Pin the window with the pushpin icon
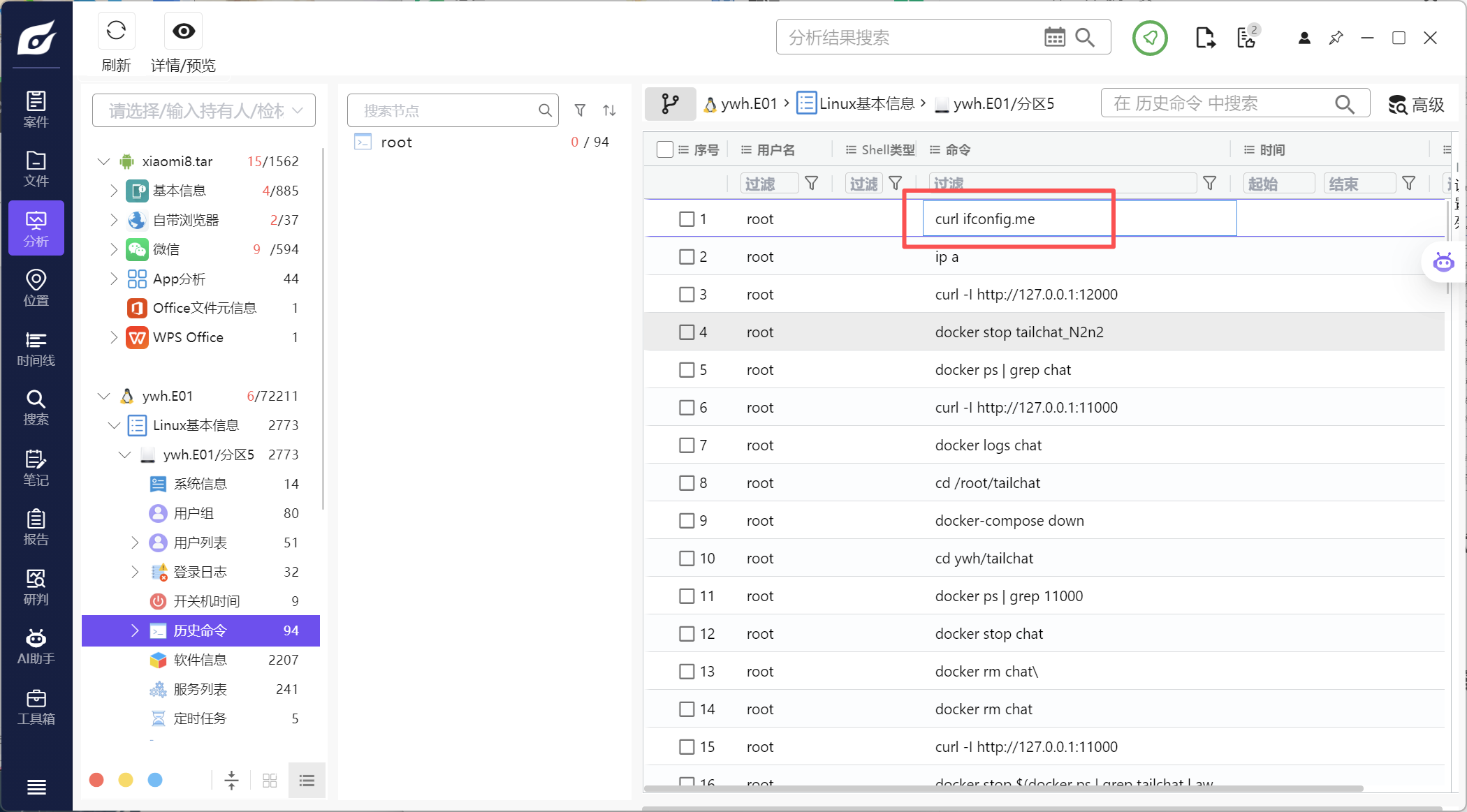The height and width of the screenshot is (812, 1467). (1336, 38)
